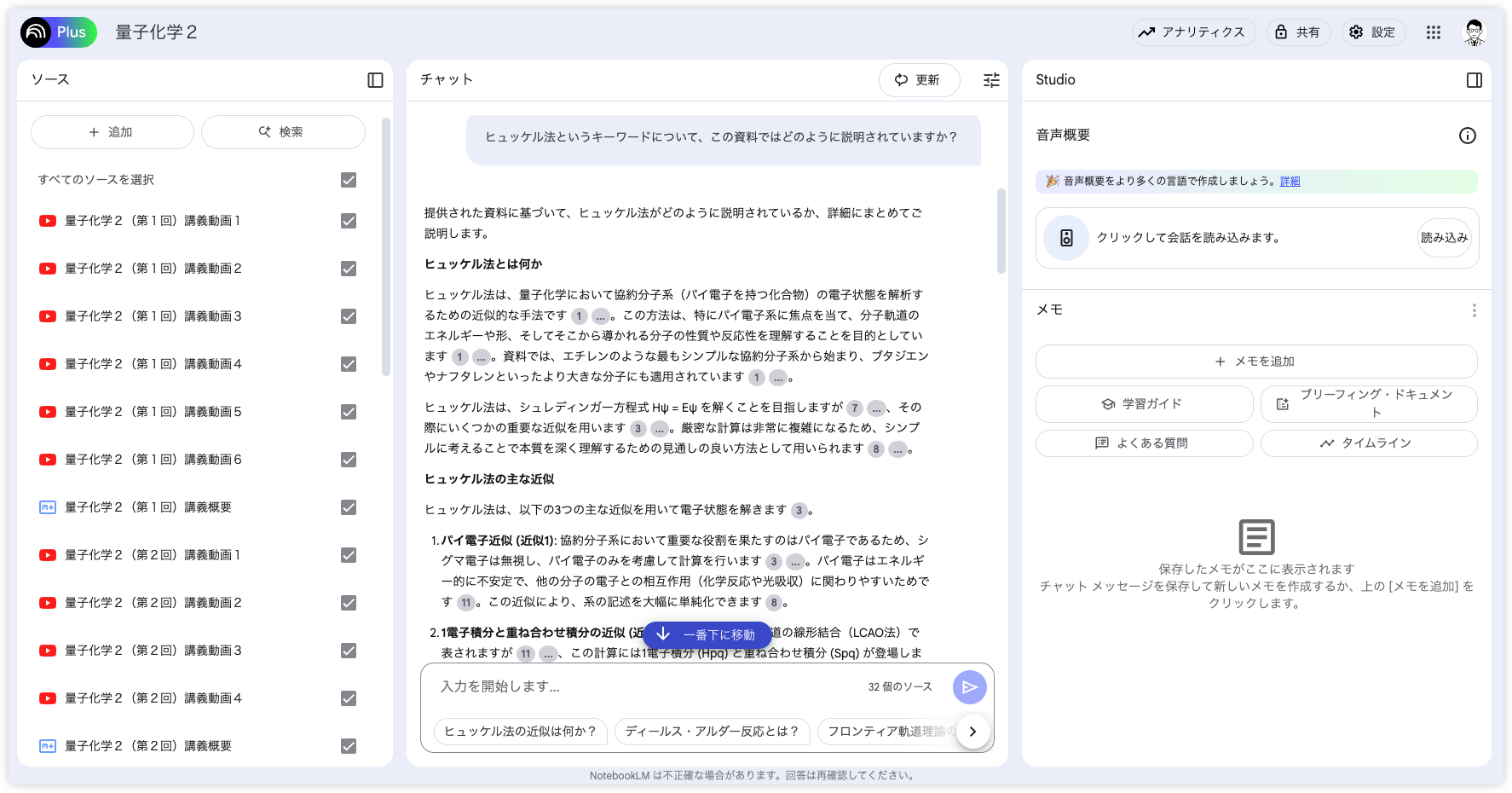This screenshot has height=793, width=1512.
Task: Click the audio speaker icon
Action: 1066,238
